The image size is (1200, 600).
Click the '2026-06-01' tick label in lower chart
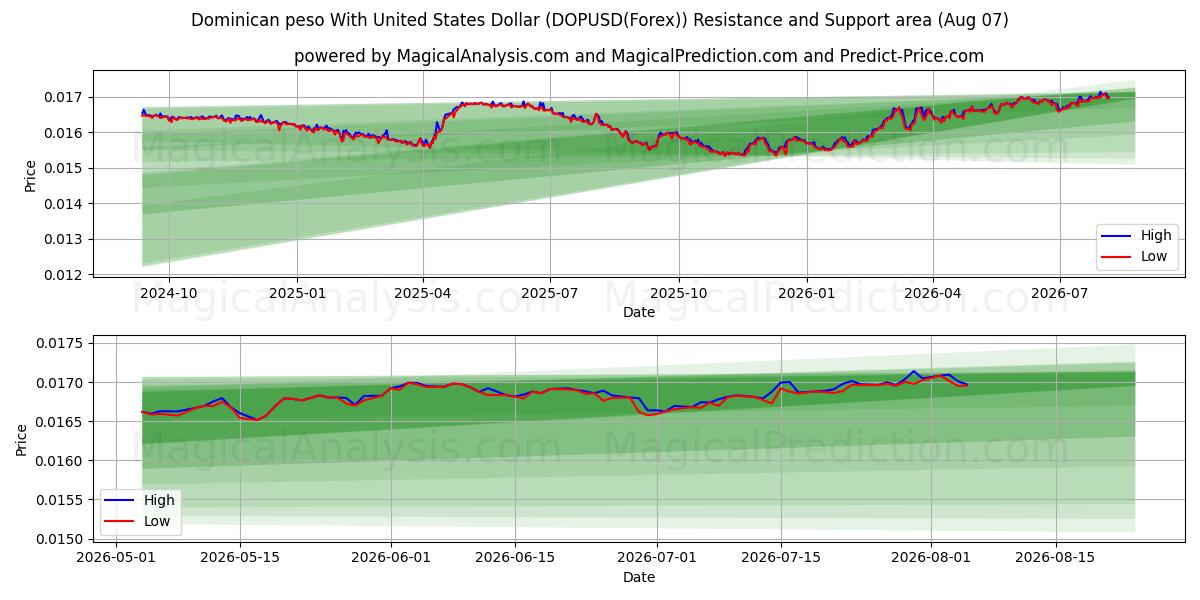coord(391,558)
